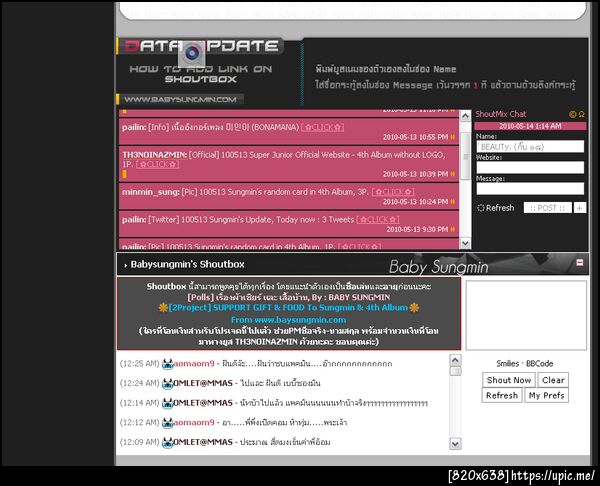Click the ShoutMix date bar 2010-05-14 1:14 AM
The width and height of the screenshot is (600, 486).
pyautogui.click(x=530, y=126)
